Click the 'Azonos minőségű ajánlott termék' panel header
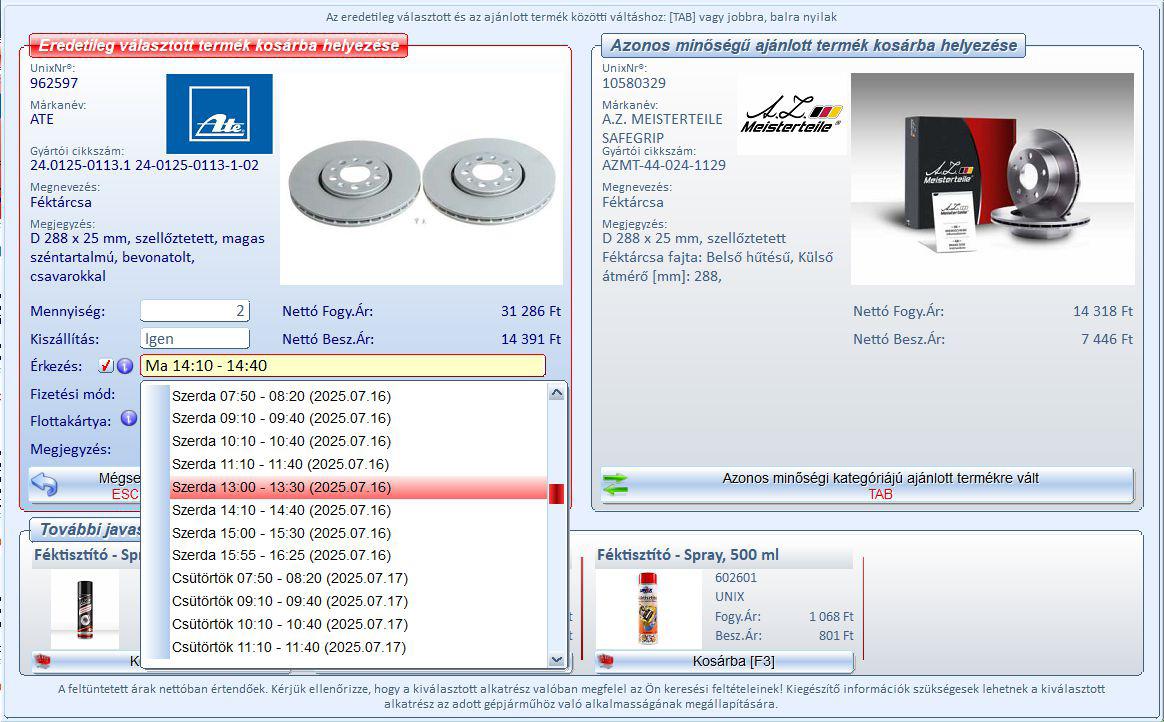The image size is (1164, 722). [x=814, y=45]
